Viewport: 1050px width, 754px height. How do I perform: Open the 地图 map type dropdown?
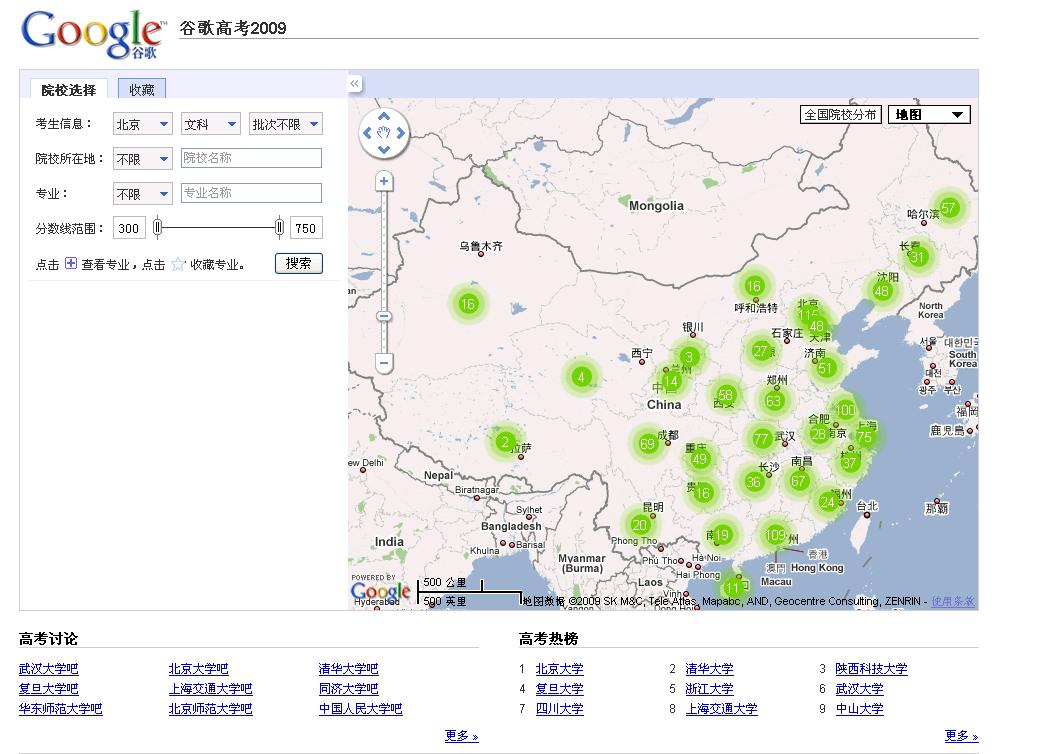(x=929, y=115)
